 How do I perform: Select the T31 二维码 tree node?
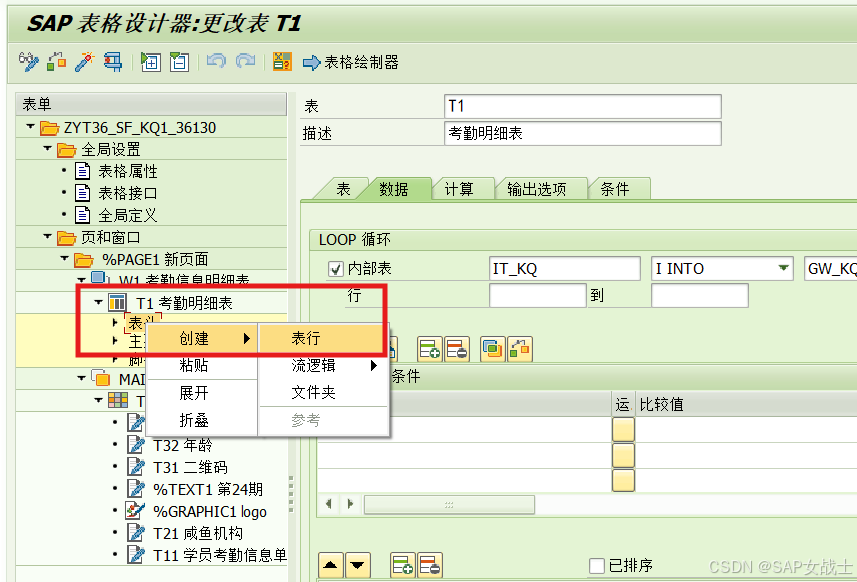pyautogui.click(x=190, y=467)
